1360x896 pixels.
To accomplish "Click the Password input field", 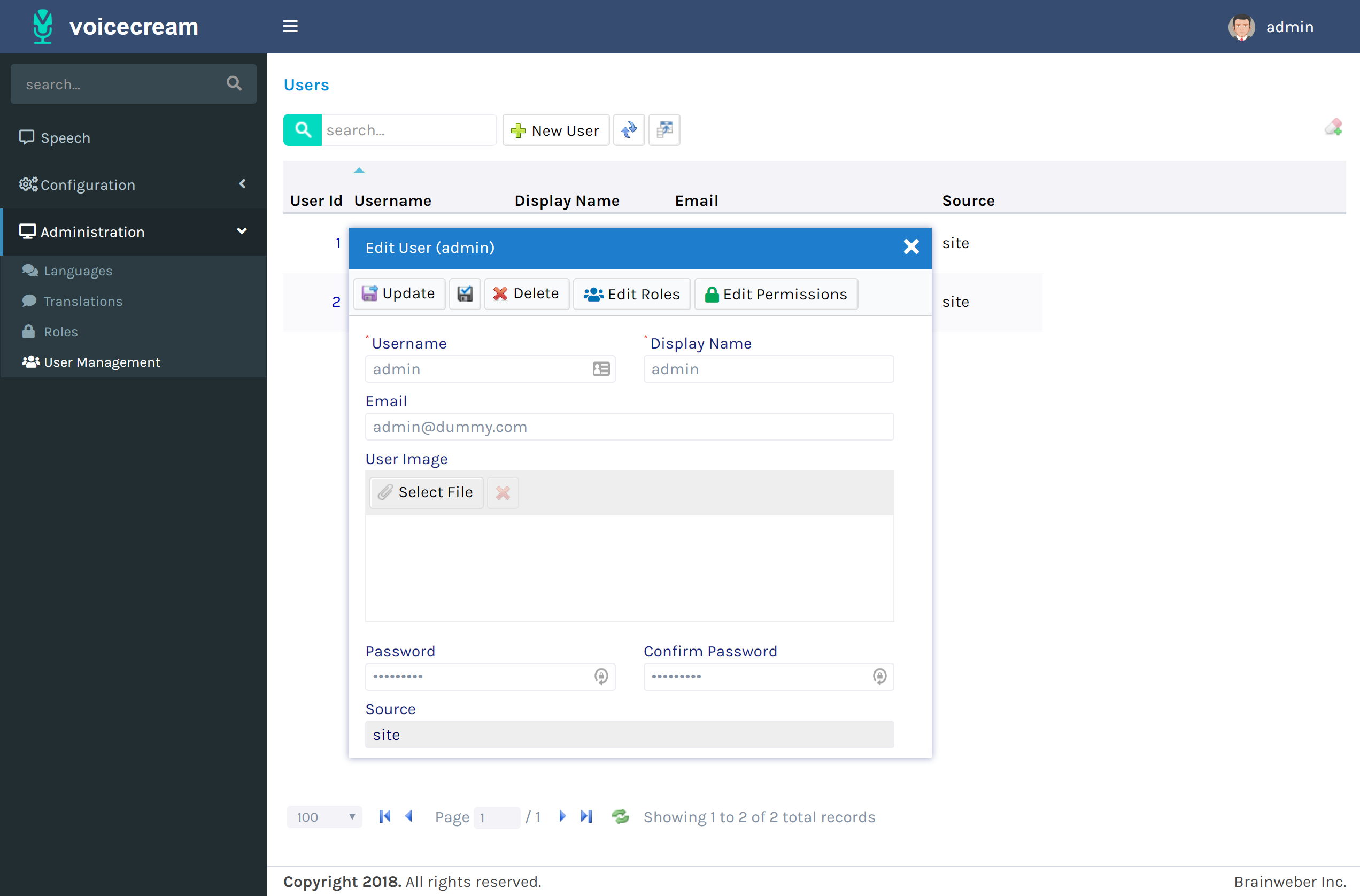I will (x=490, y=677).
